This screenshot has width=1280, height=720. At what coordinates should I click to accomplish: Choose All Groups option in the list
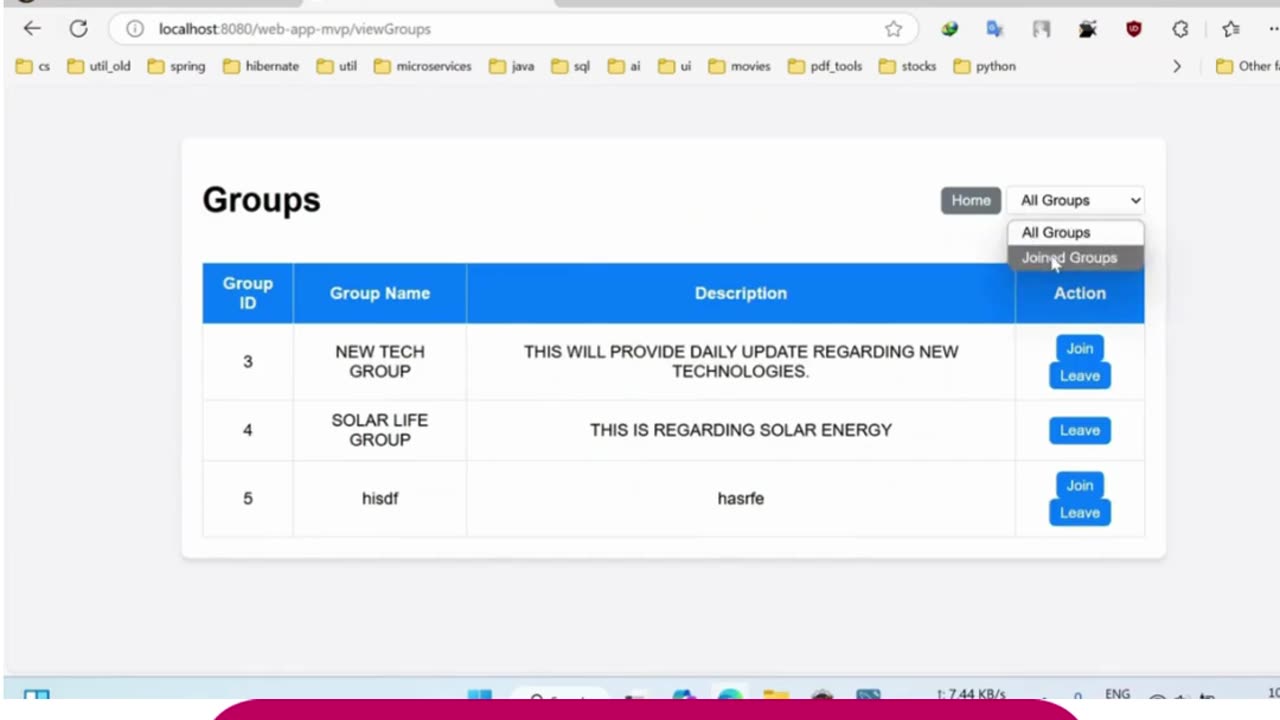1075,232
